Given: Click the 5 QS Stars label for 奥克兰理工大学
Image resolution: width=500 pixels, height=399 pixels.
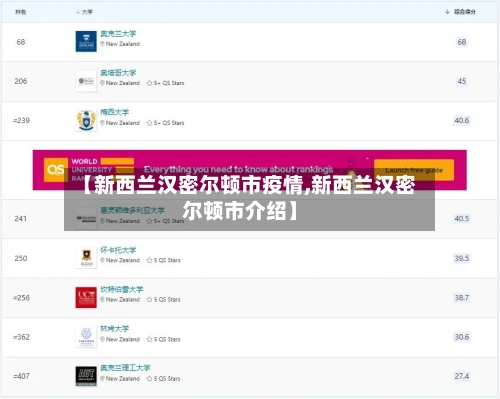Looking at the screenshot, I should (167, 379).
